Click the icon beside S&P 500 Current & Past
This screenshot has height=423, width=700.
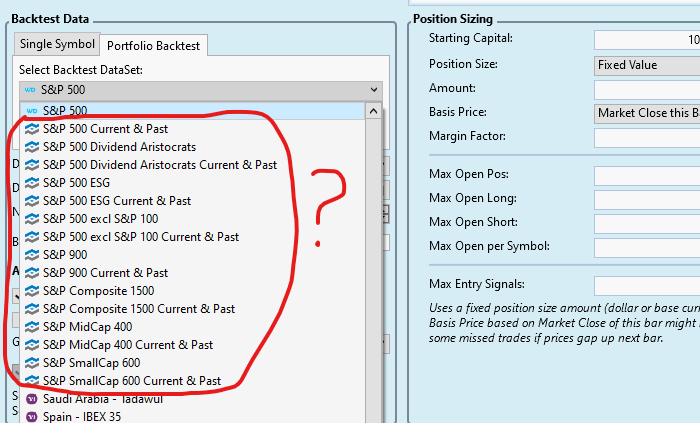click(32, 129)
